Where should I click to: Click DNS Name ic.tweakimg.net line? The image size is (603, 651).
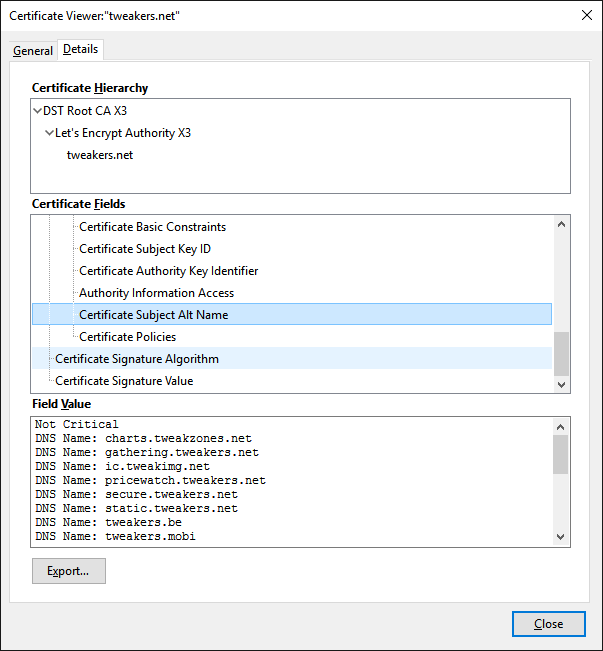click(x=123, y=466)
